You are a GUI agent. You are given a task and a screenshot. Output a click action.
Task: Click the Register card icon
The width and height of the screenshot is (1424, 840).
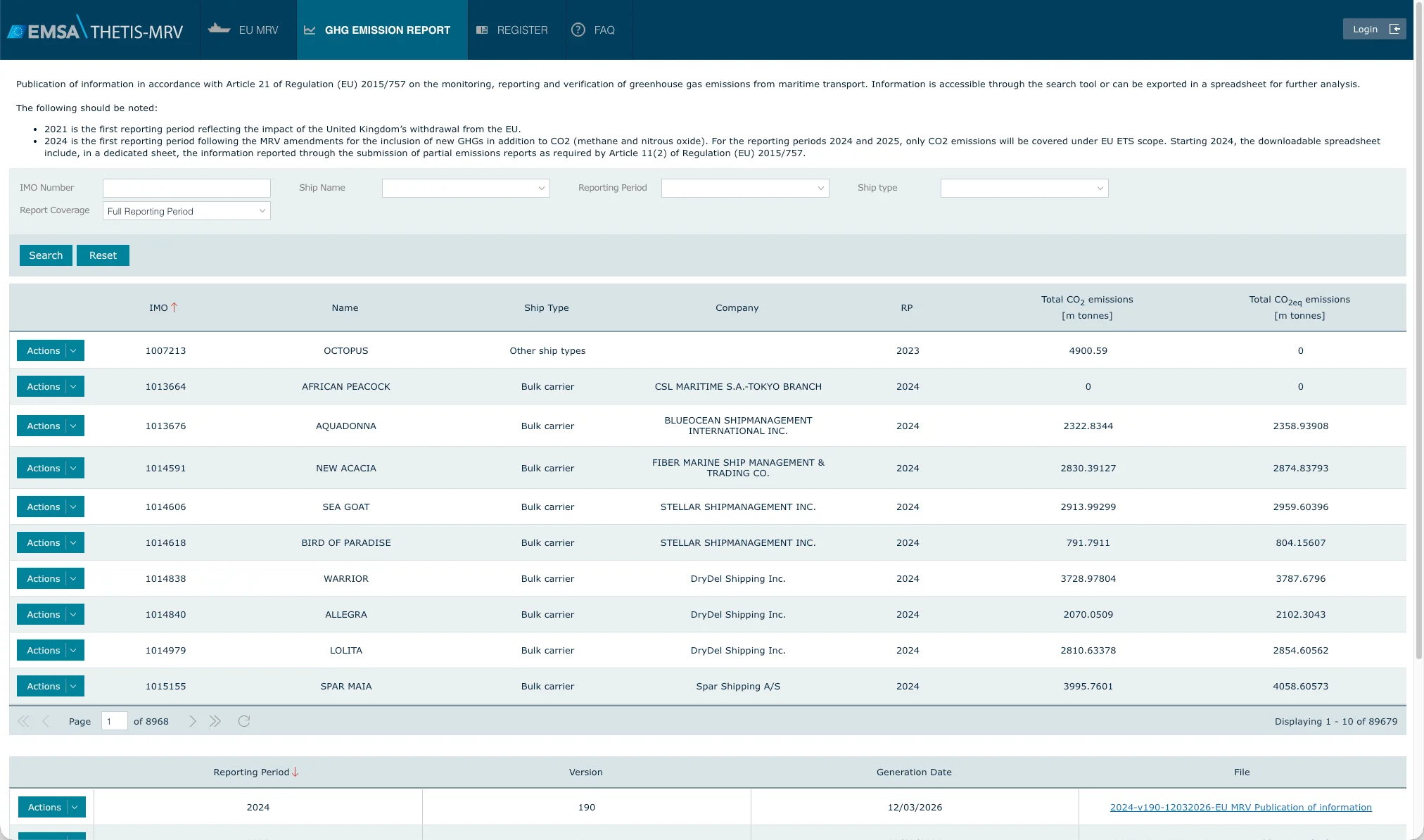tap(482, 30)
